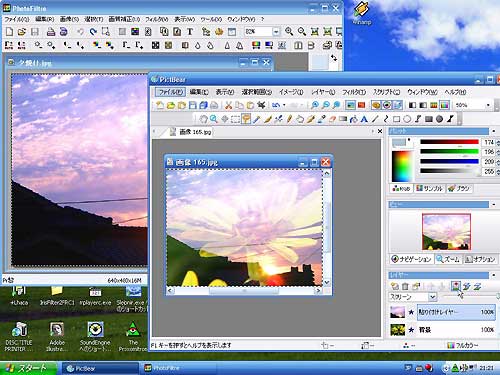Click the New layer icon in layer panel
The height and width of the screenshot is (375, 500).
pyautogui.click(x=395, y=286)
